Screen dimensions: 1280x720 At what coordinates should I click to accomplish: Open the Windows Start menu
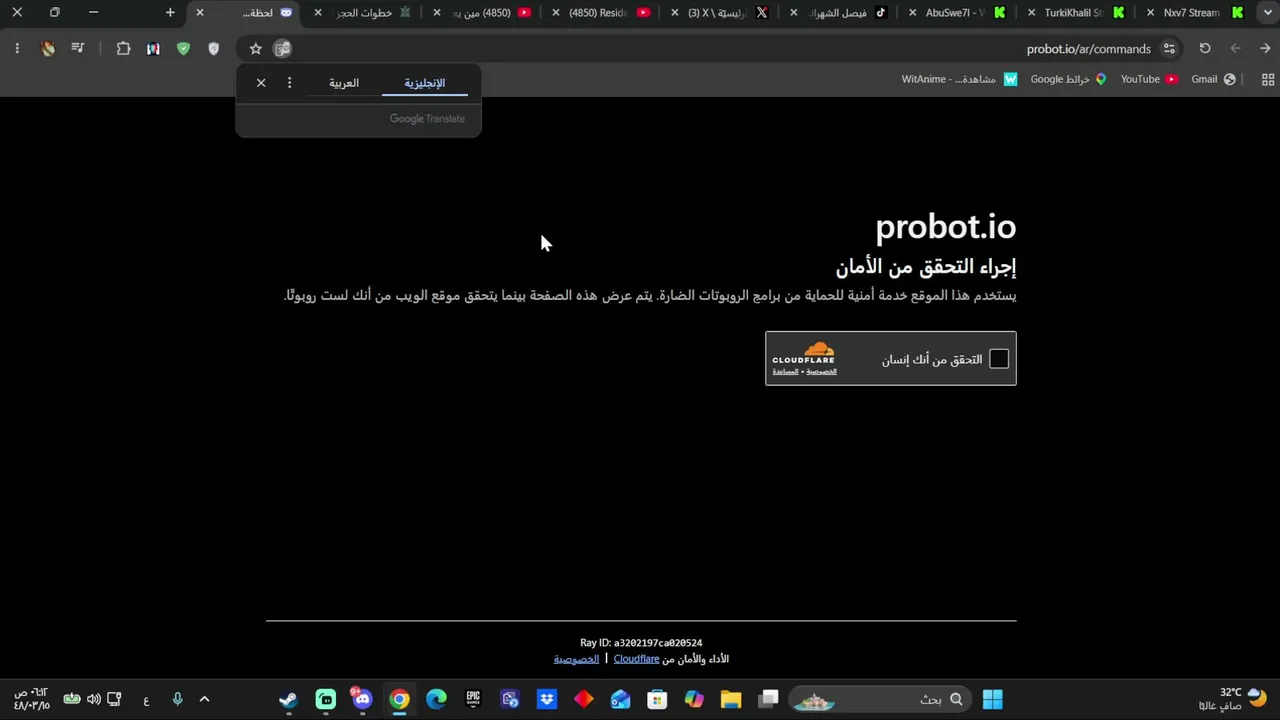click(993, 699)
